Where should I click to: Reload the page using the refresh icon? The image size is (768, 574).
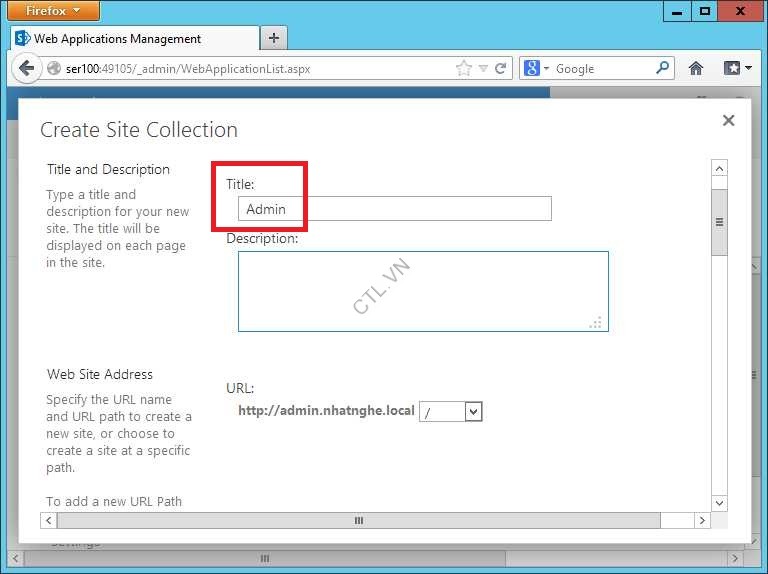pyautogui.click(x=501, y=69)
